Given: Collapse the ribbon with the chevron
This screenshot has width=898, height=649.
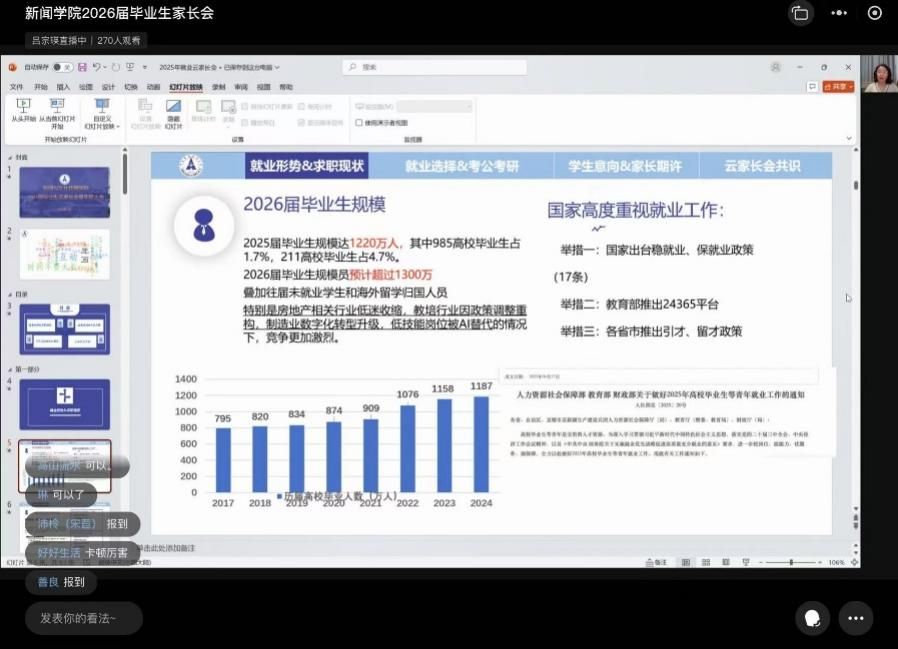Looking at the screenshot, I should (x=849, y=139).
